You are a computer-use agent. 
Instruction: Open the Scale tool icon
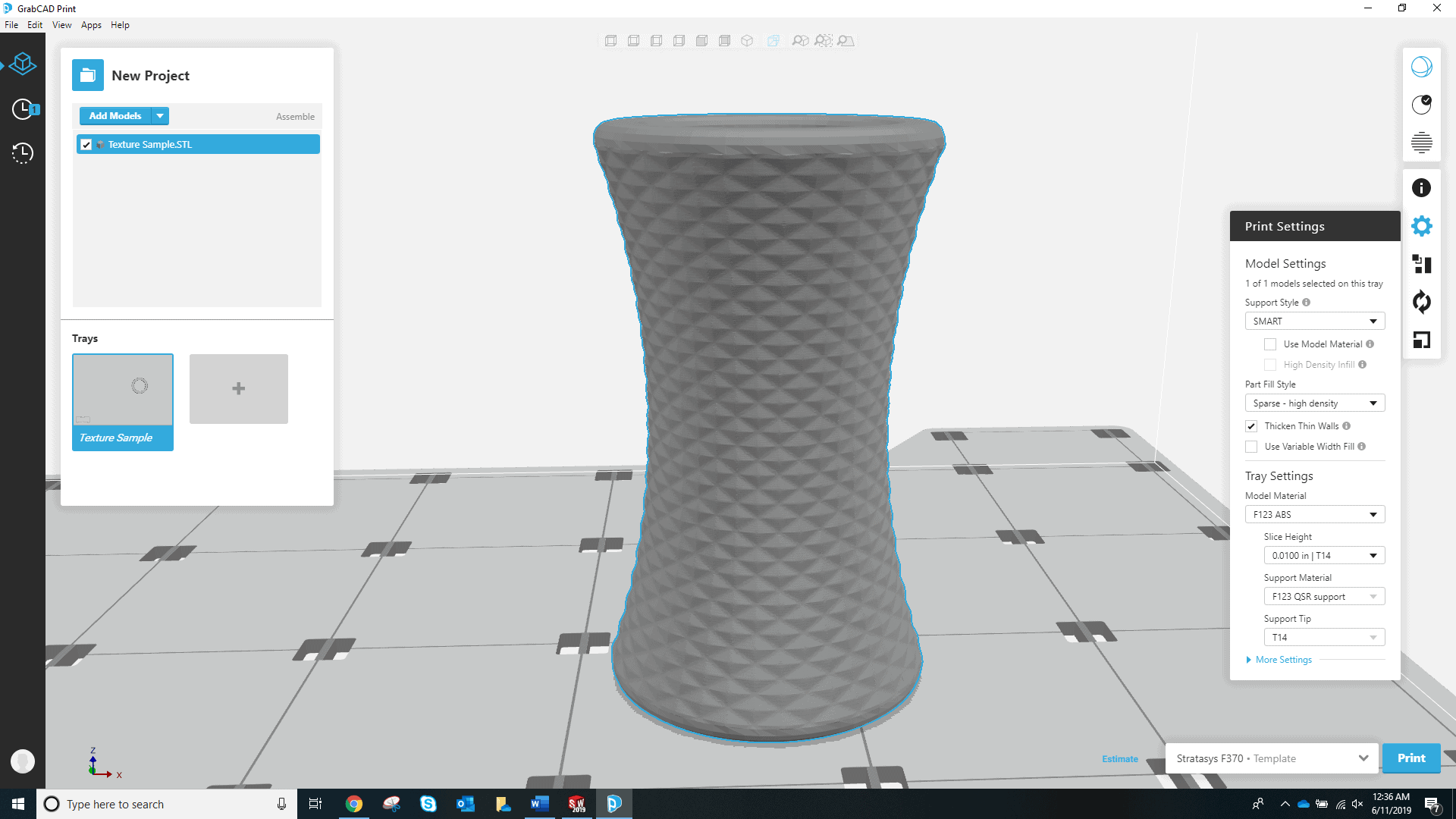[1421, 340]
